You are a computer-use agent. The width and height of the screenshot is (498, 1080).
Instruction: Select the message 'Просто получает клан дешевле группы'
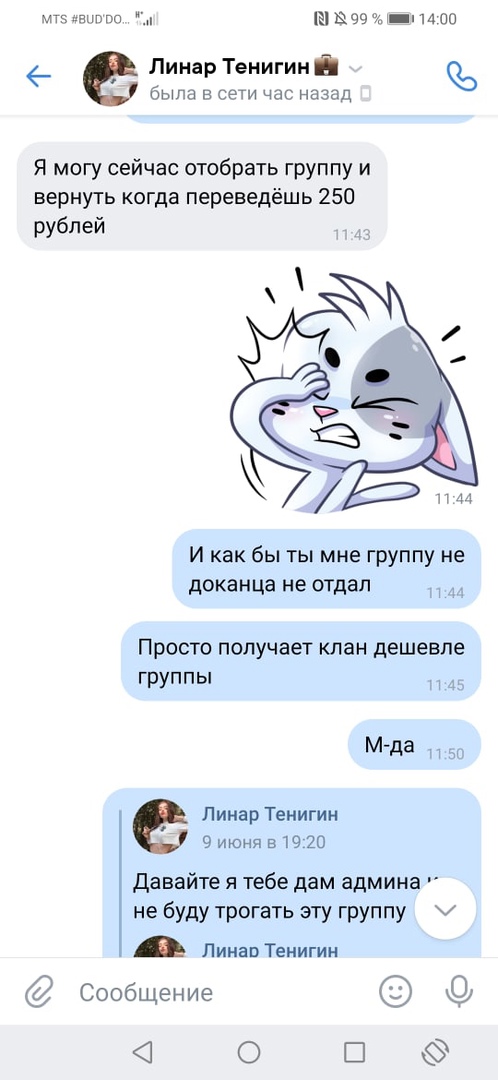[x=301, y=661]
